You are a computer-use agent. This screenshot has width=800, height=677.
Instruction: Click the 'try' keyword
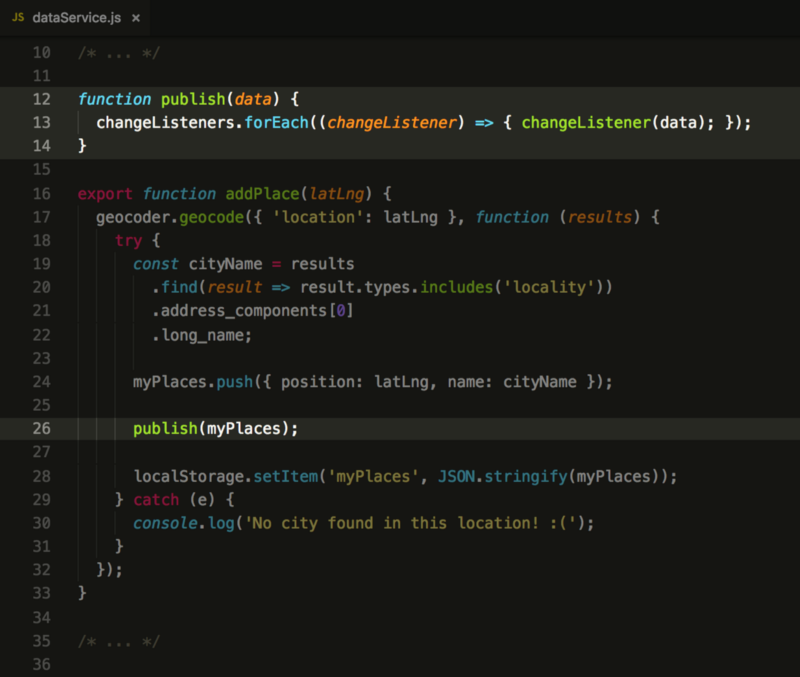coord(128,241)
